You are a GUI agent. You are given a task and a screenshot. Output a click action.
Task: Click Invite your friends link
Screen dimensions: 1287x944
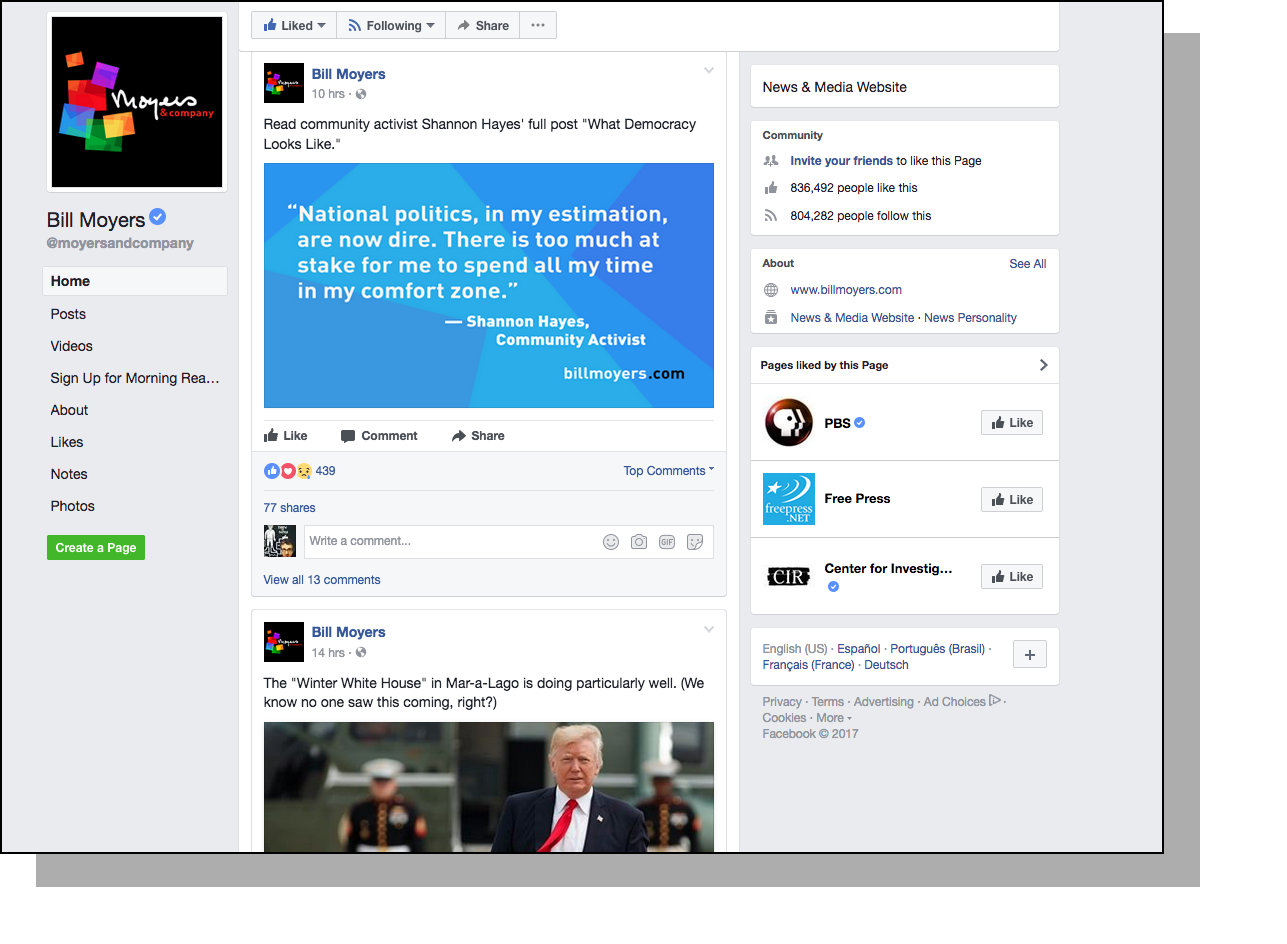click(841, 161)
